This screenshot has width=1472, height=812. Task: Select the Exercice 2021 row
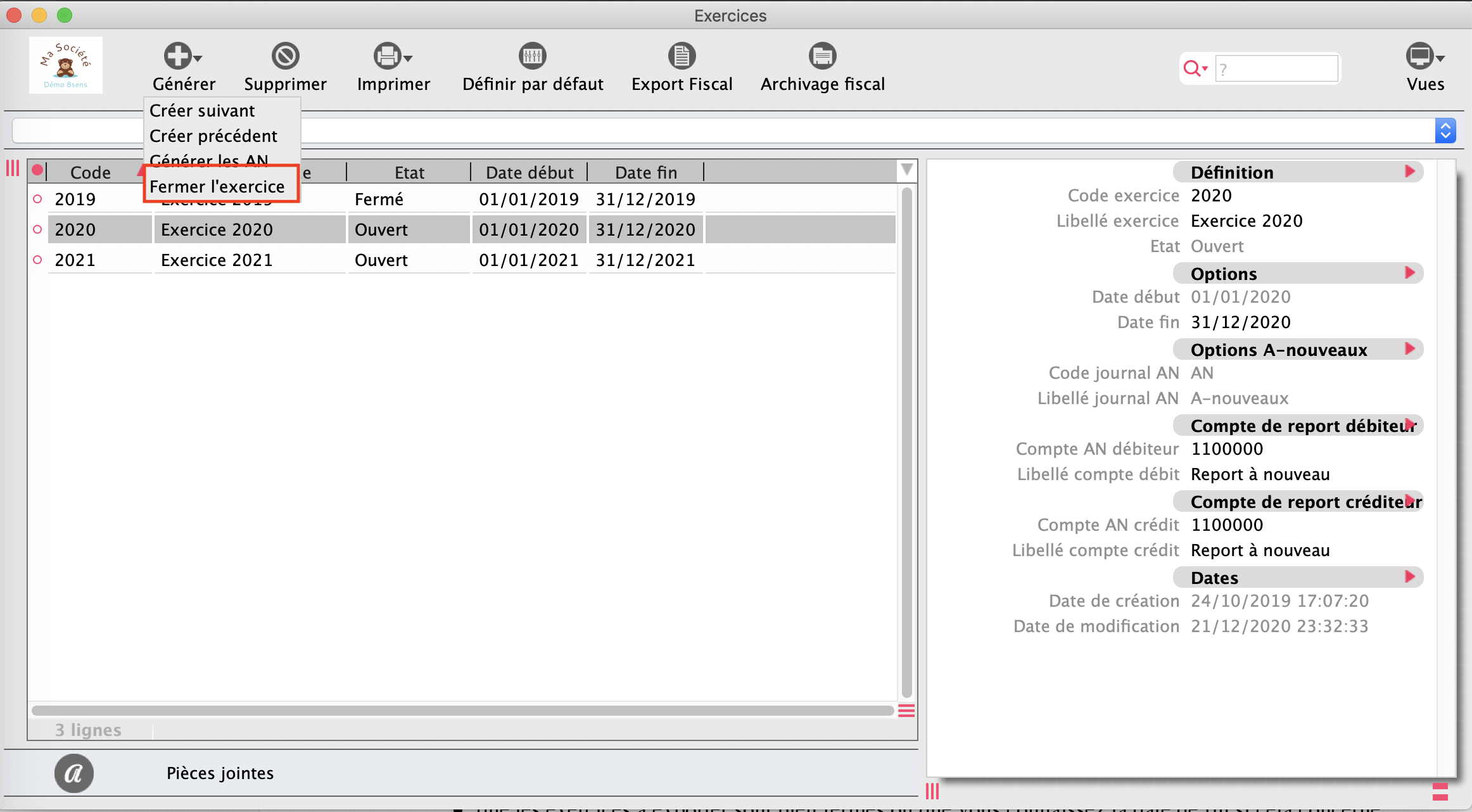coord(472,260)
